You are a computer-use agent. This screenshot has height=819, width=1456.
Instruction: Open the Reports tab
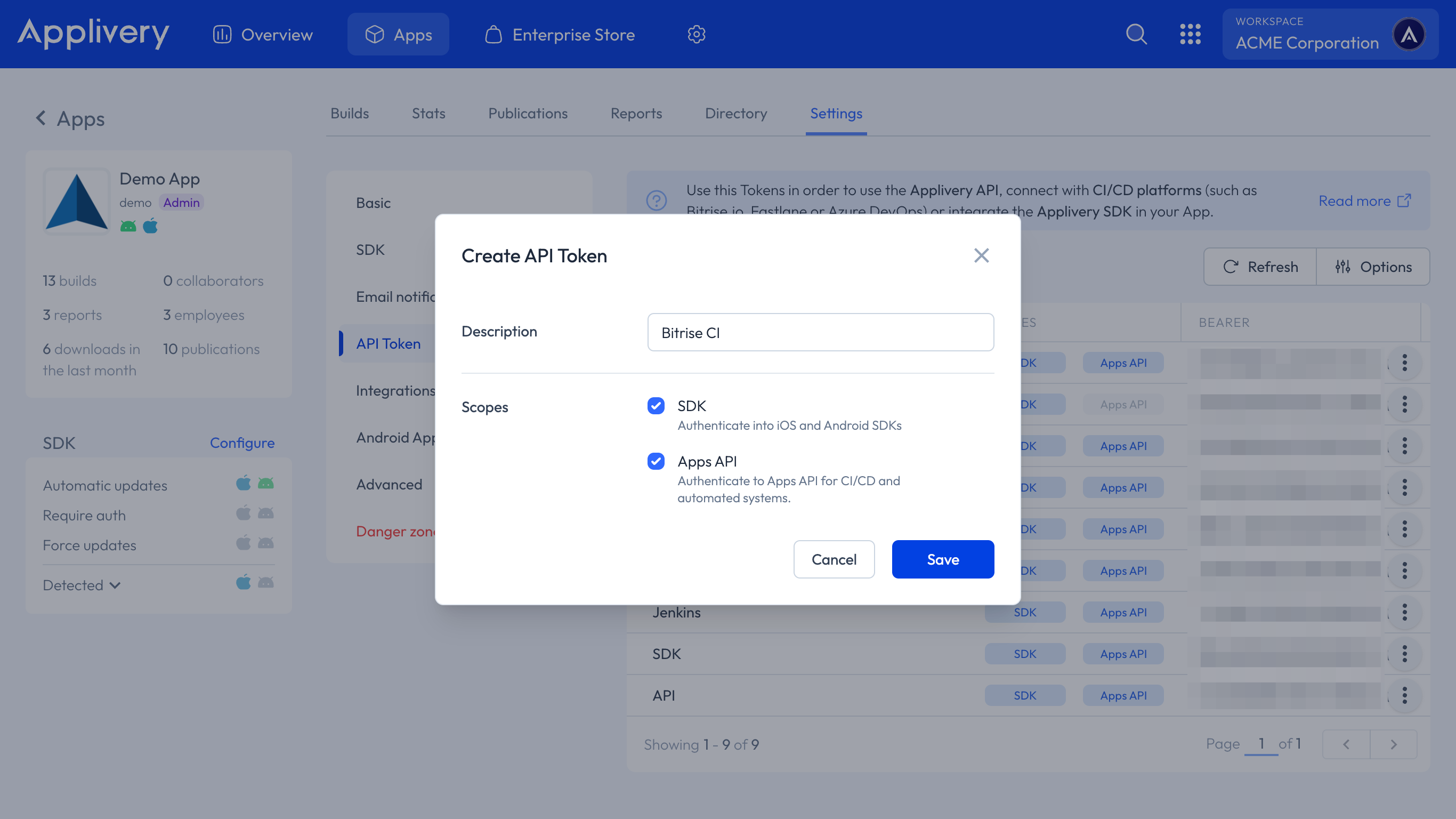636,113
